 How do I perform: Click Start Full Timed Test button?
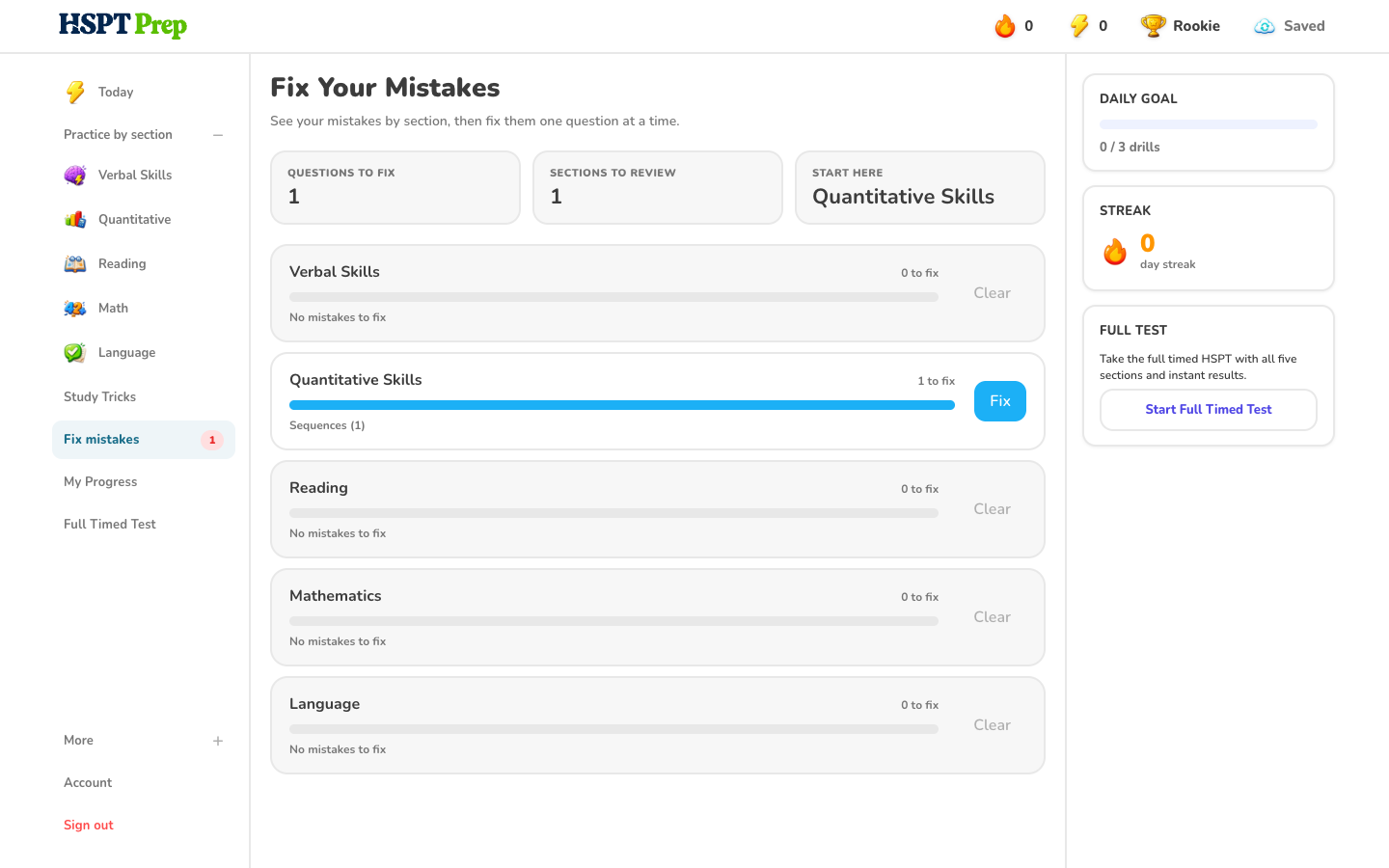click(1209, 410)
